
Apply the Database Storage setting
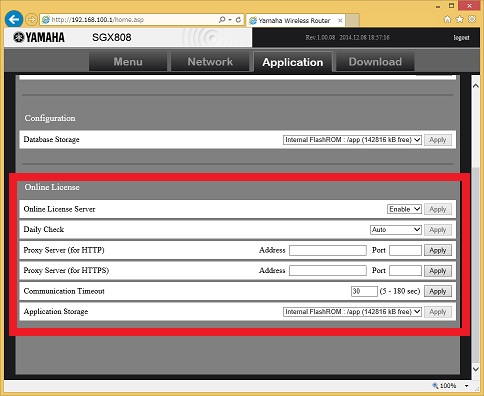438,140
